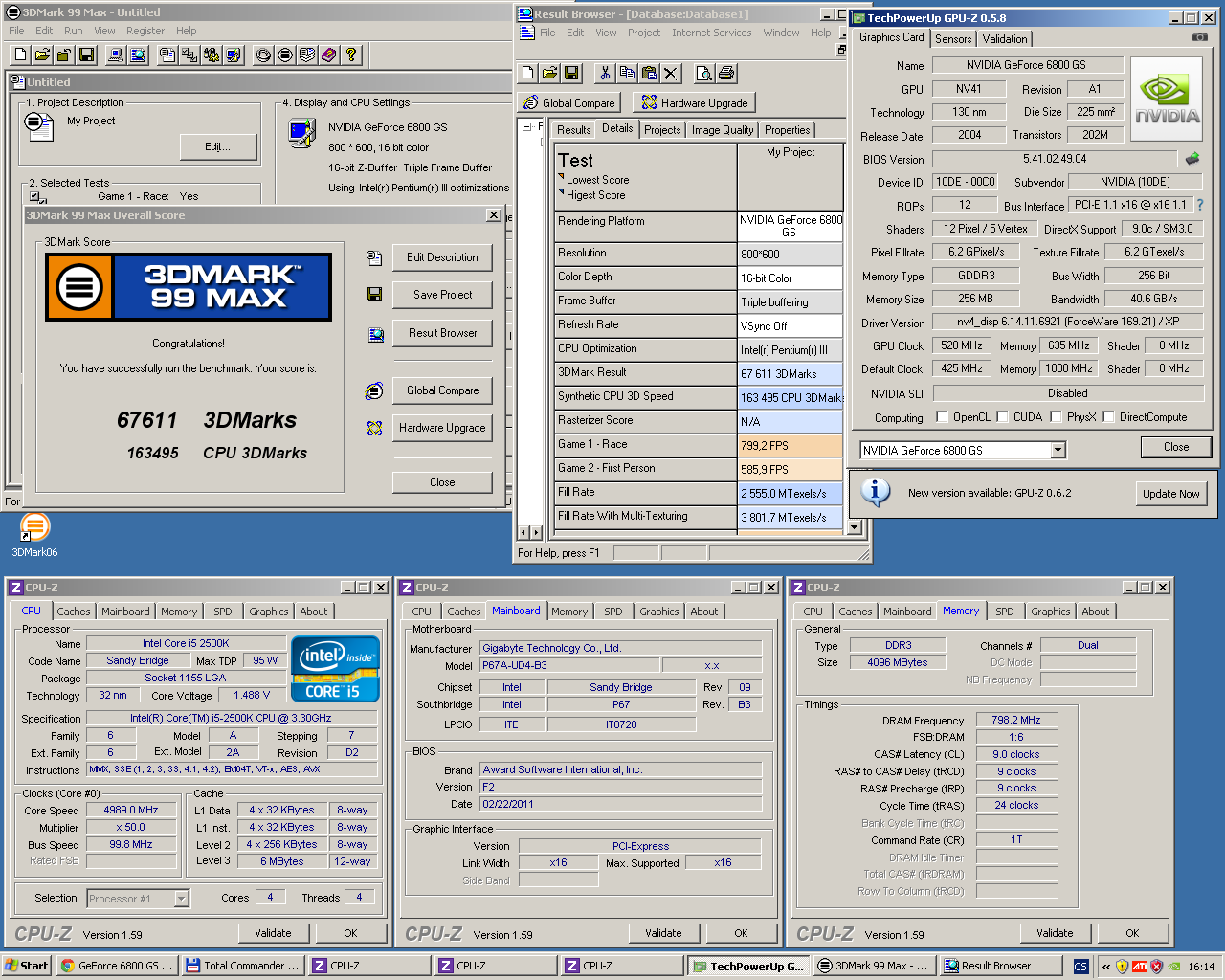This screenshot has width=1225, height=980.
Task: Toggle DirectCompute checkbox in GPU-Z
Action: pos(1109,417)
